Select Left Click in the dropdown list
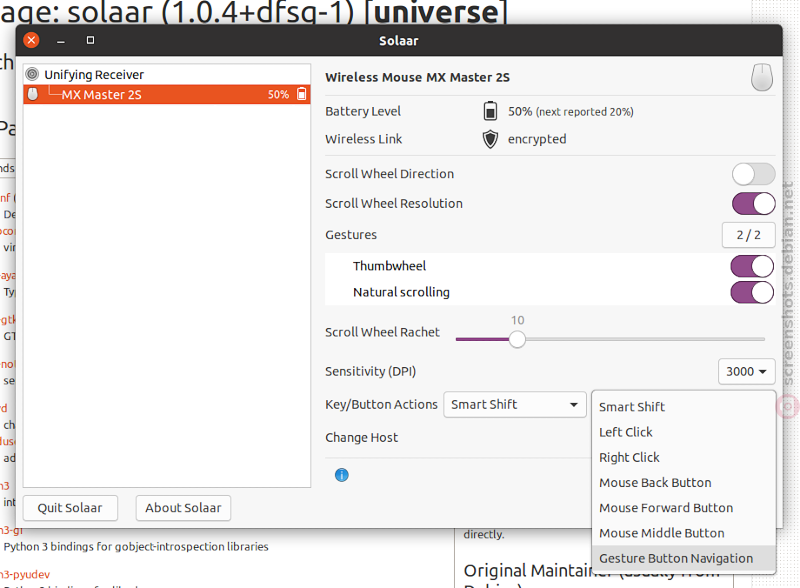800x588 pixels. (x=684, y=432)
